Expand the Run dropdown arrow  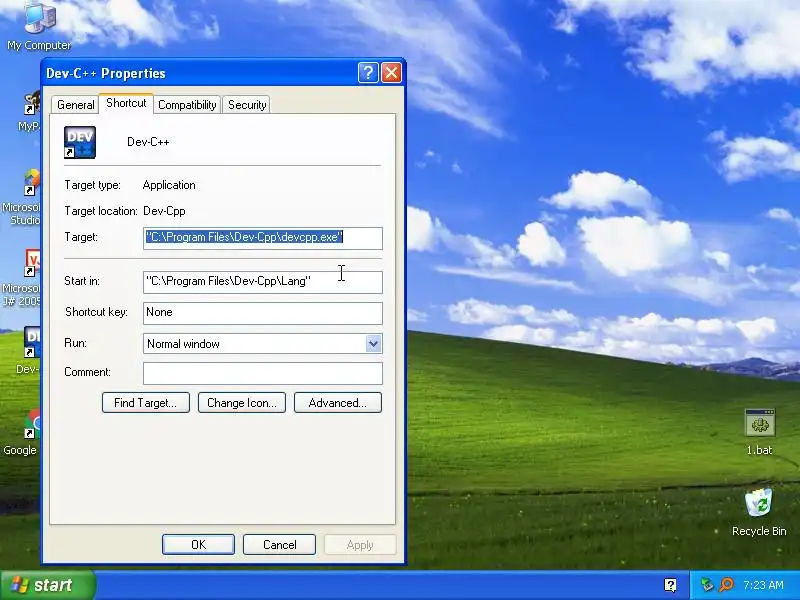[x=373, y=344]
